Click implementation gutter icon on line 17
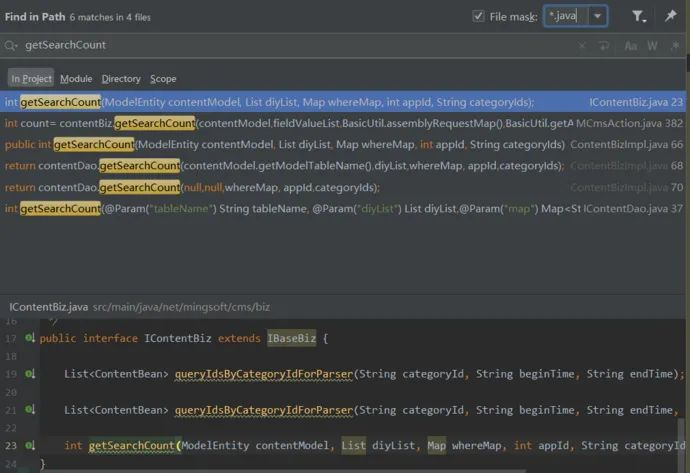 click(x=29, y=338)
